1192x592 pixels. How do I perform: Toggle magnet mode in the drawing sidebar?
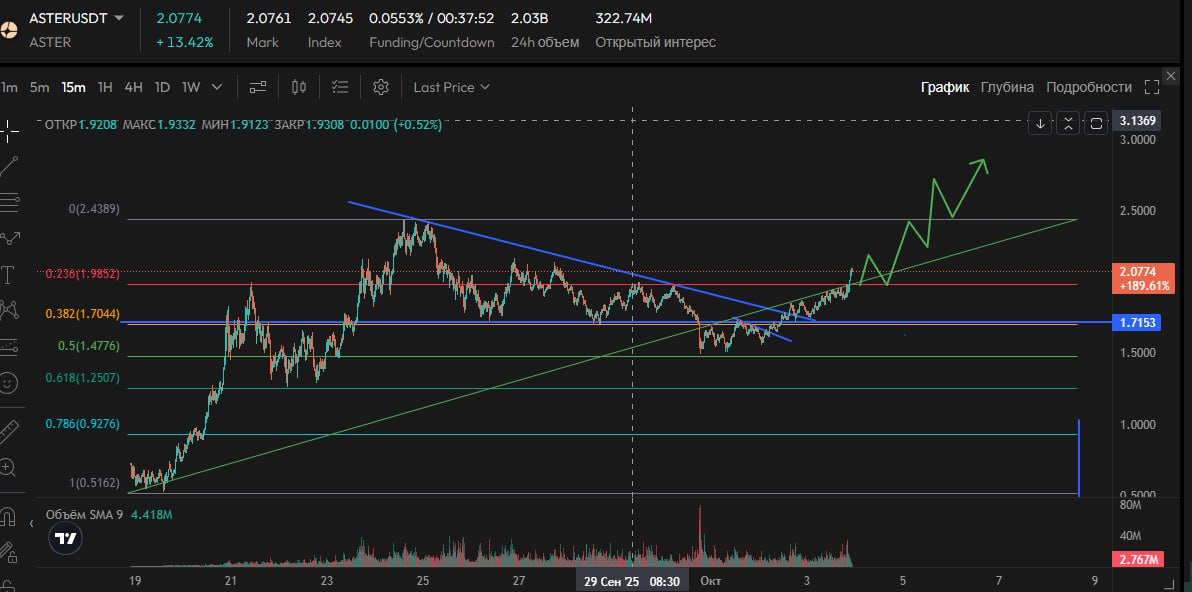pos(9,517)
